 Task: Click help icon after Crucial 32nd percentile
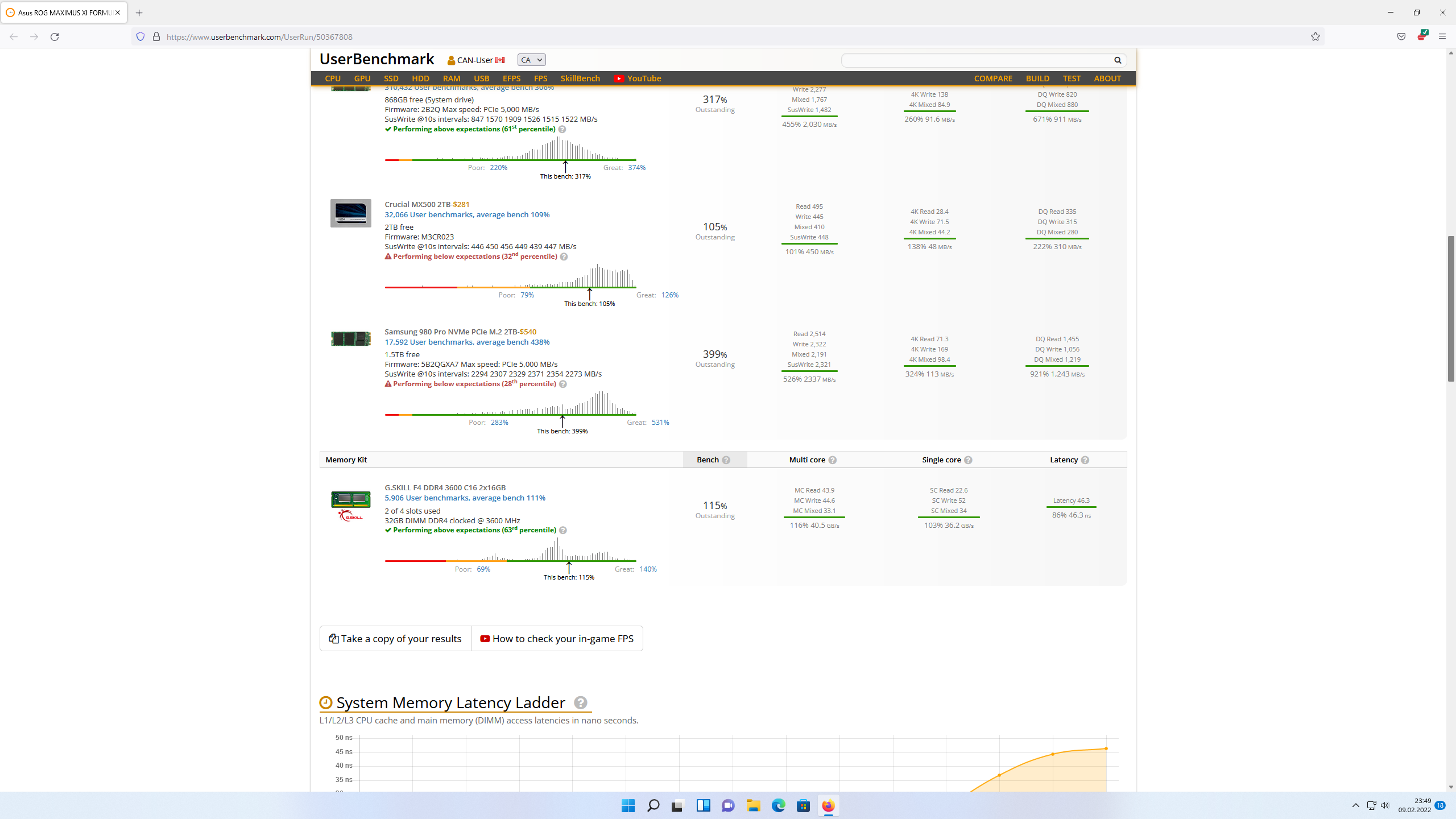pos(564,257)
